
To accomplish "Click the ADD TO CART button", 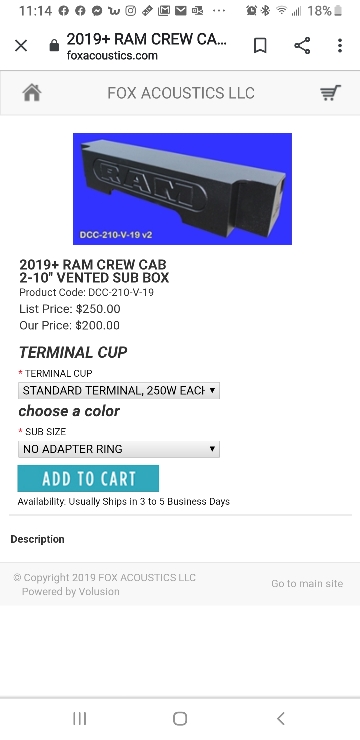I will click(88, 479).
